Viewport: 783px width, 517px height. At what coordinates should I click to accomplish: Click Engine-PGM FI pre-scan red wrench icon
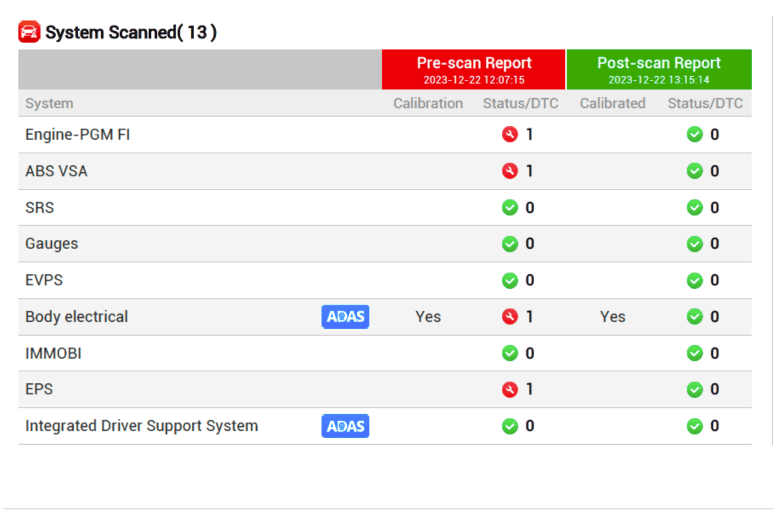[x=510, y=134]
